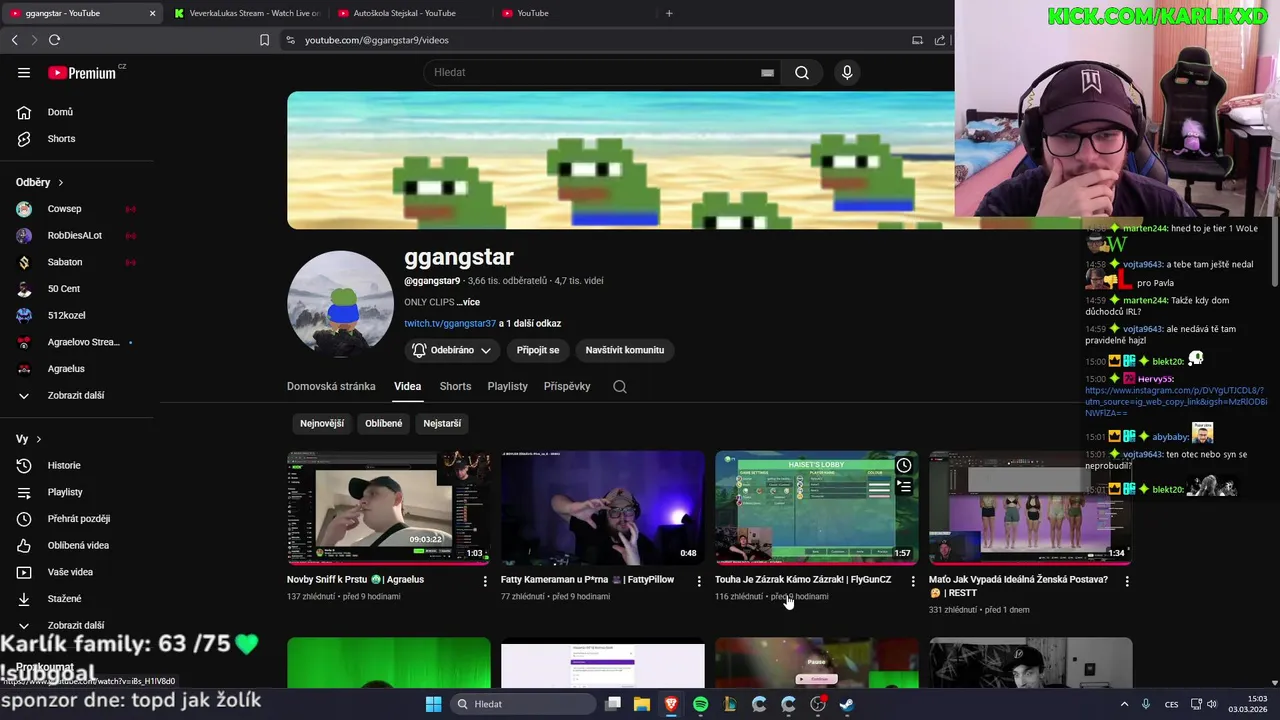Open Steam from taskbar
The image size is (1280, 720).
[847, 704]
